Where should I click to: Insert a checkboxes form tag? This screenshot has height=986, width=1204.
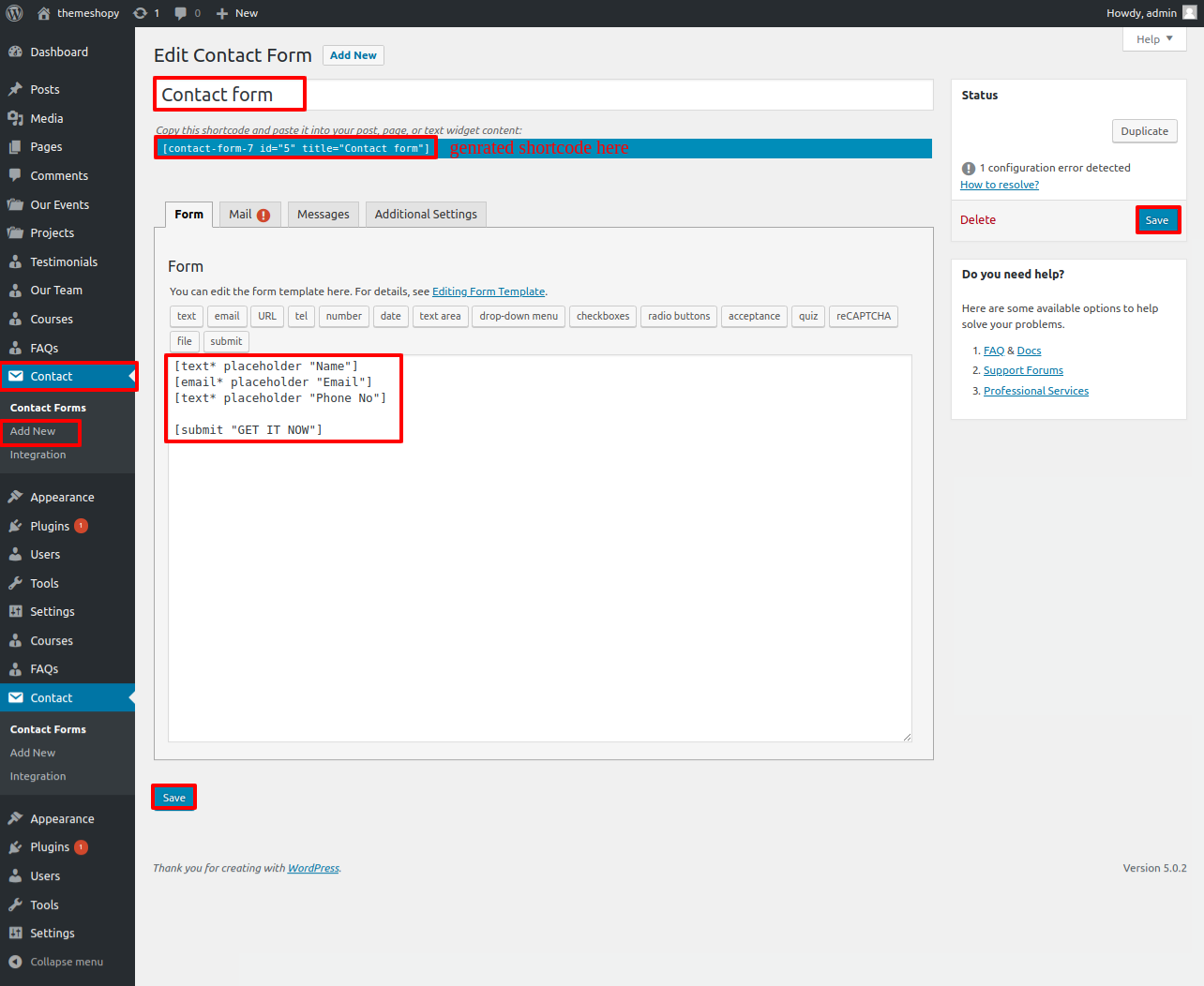click(602, 317)
